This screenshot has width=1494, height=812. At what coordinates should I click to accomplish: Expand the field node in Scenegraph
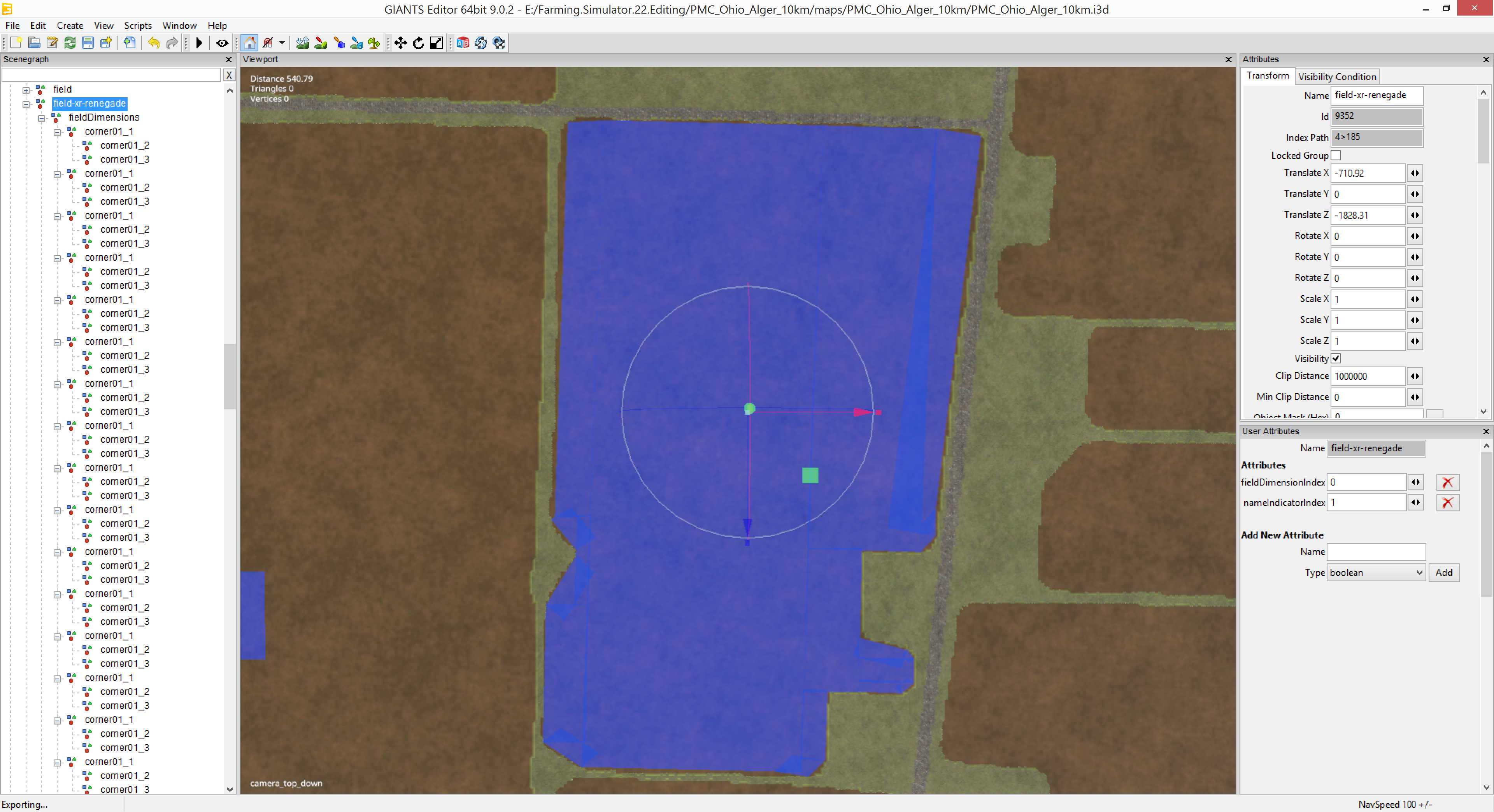coord(26,90)
